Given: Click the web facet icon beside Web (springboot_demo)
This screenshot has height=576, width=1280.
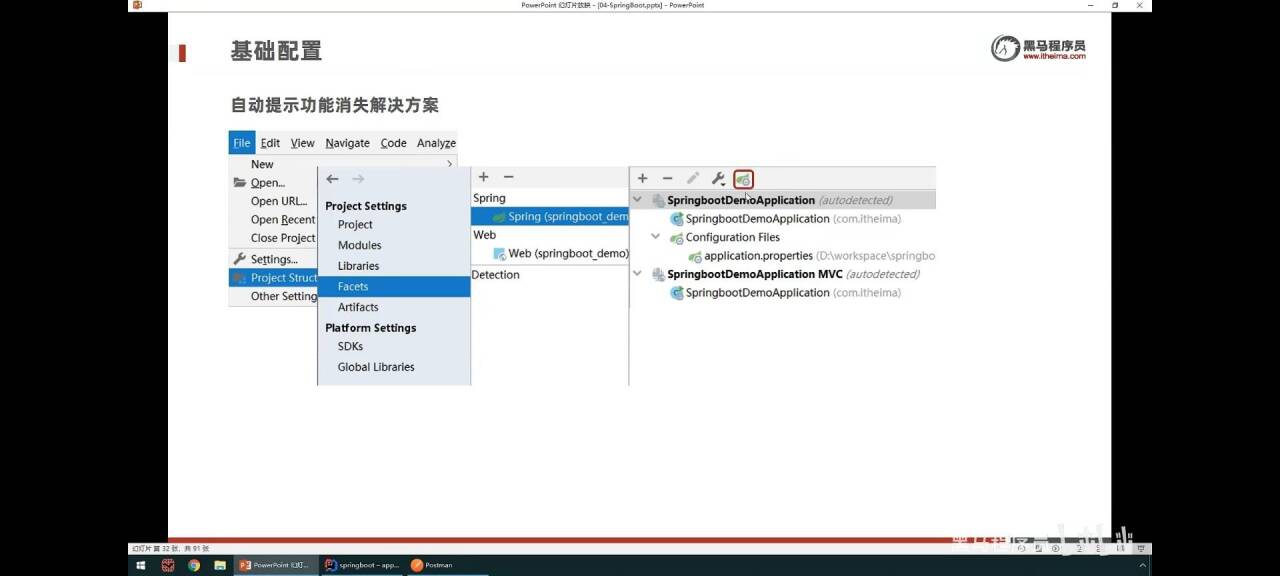Looking at the screenshot, I should tap(499, 254).
